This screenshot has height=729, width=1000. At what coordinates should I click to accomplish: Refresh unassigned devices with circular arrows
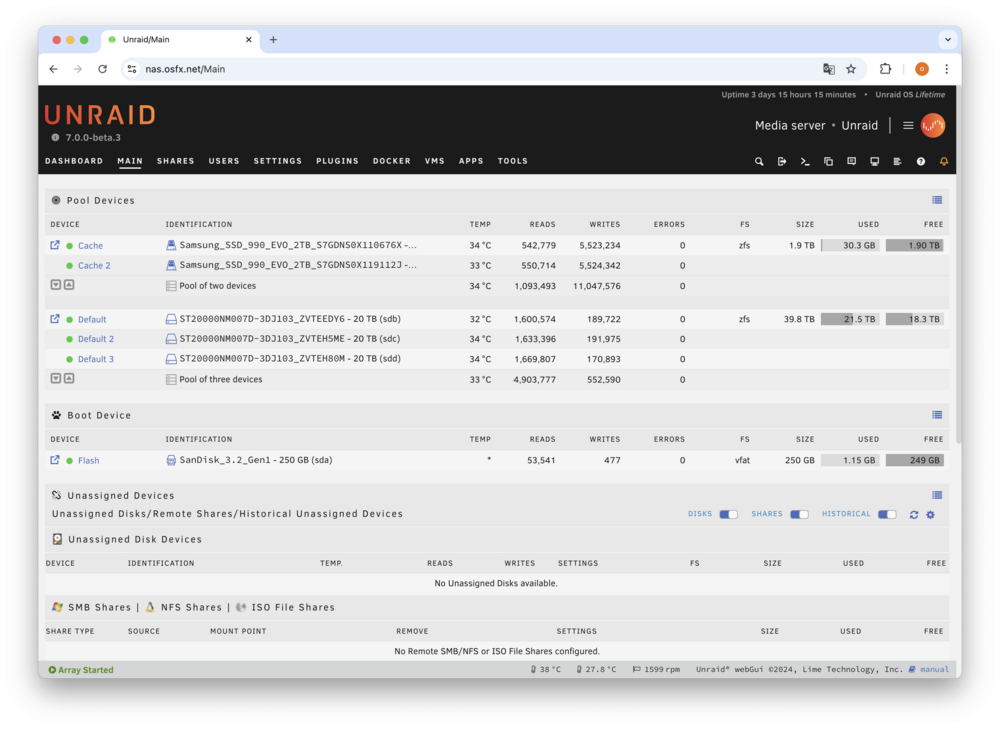[x=914, y=515]
